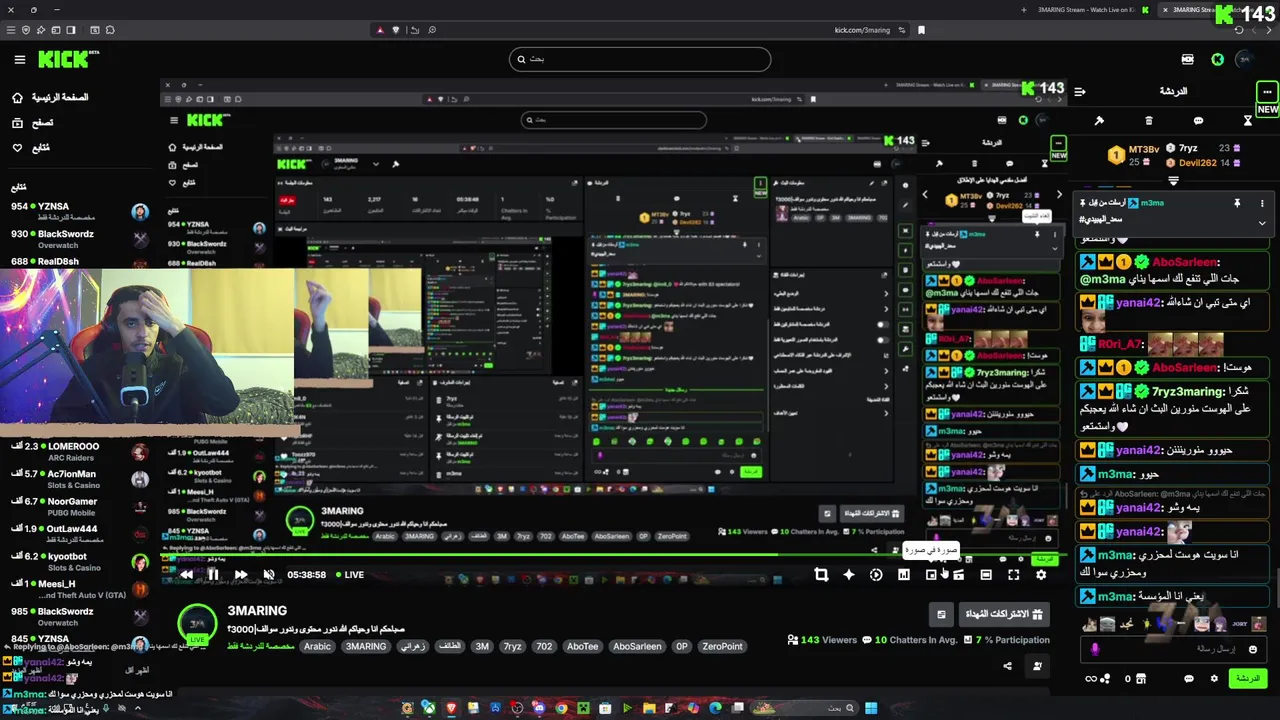Click the ZeroPoint stream tag
The width and height of the screenshot is (1280, 720).
722,647
